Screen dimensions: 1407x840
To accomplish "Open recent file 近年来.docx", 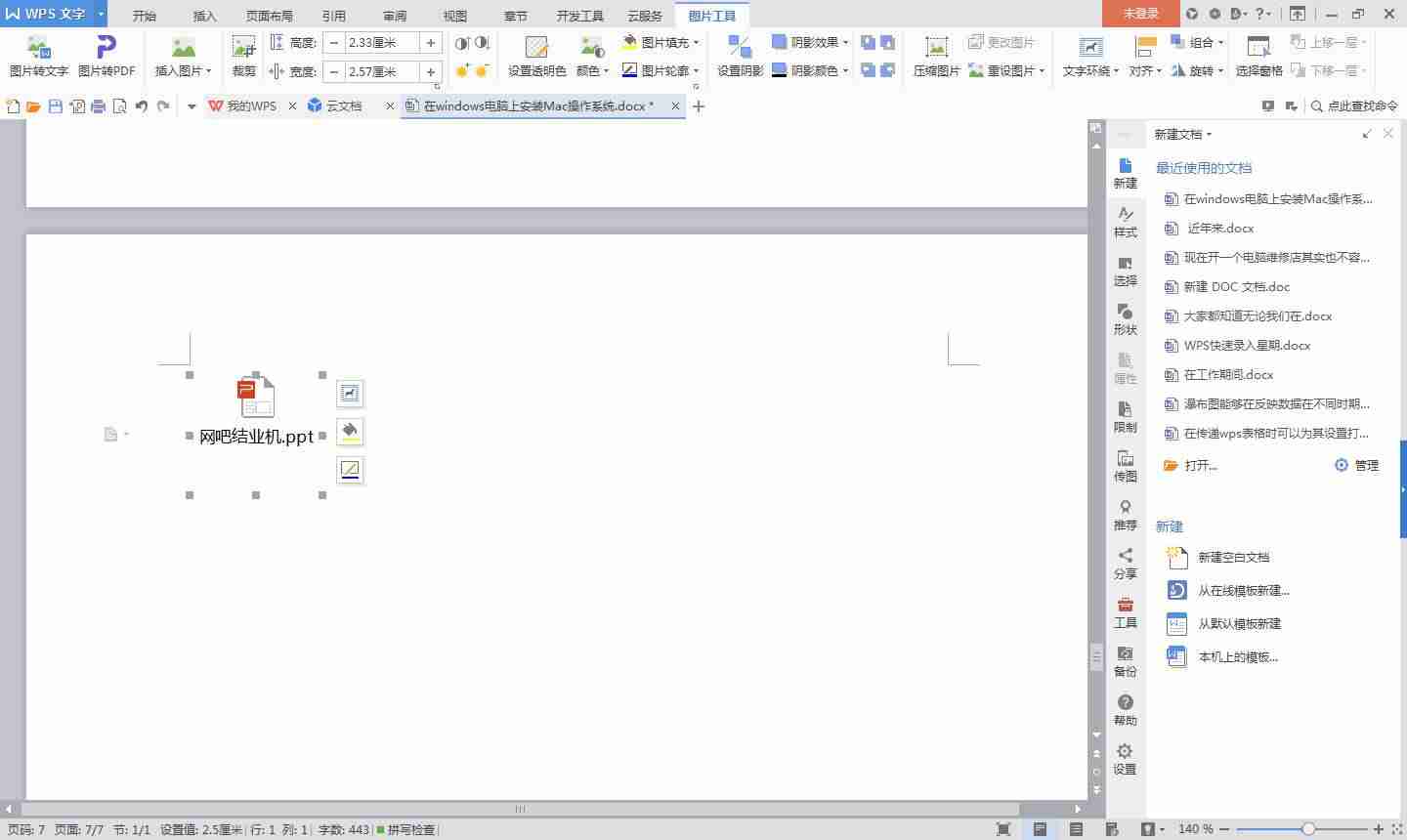I will (x=1220, y=228).
